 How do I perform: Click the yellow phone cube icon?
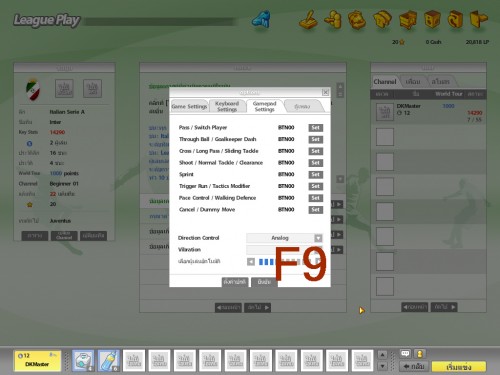point(455,20)
